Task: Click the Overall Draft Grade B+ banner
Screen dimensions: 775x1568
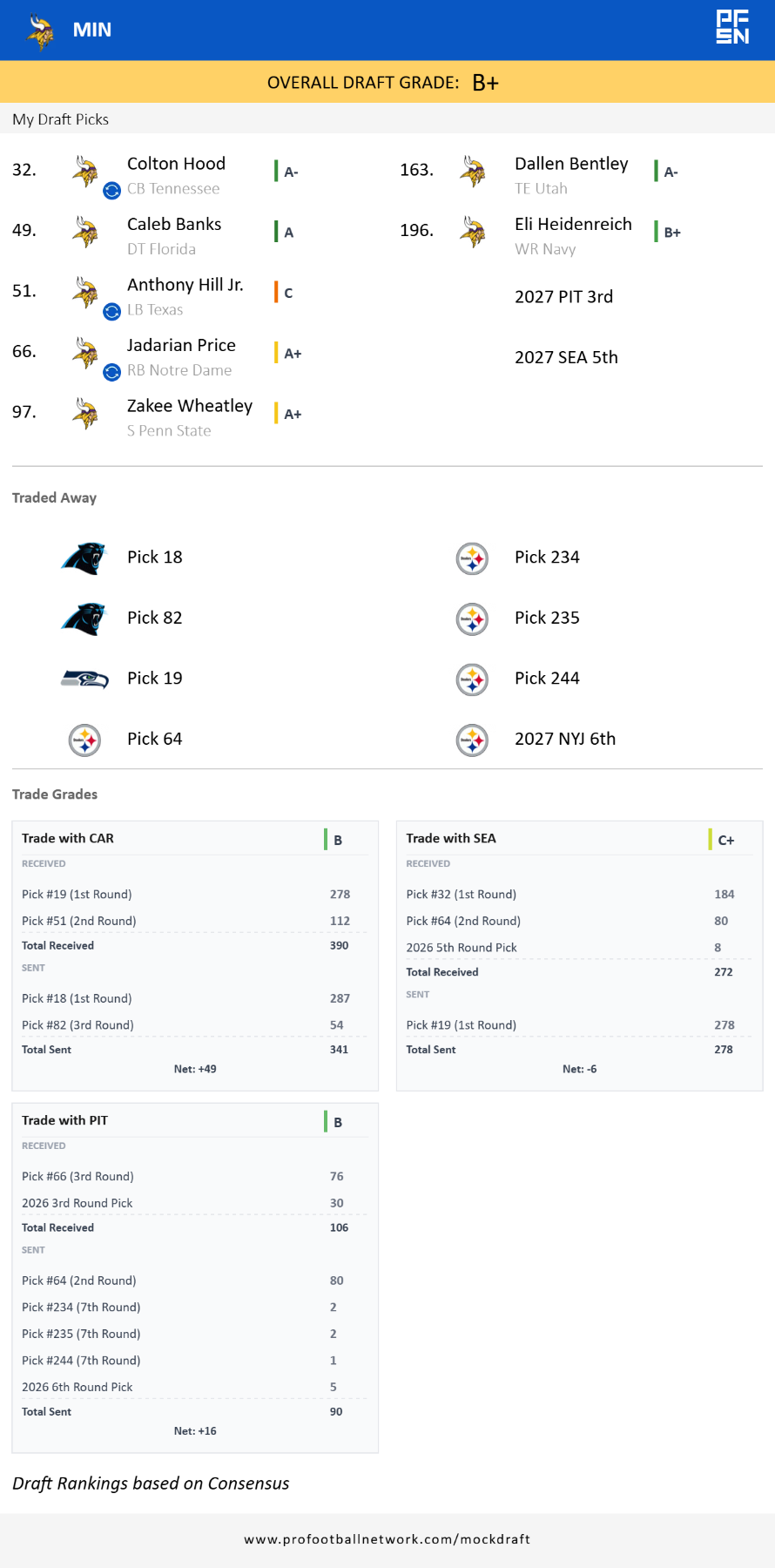Action: coord(387,83)
